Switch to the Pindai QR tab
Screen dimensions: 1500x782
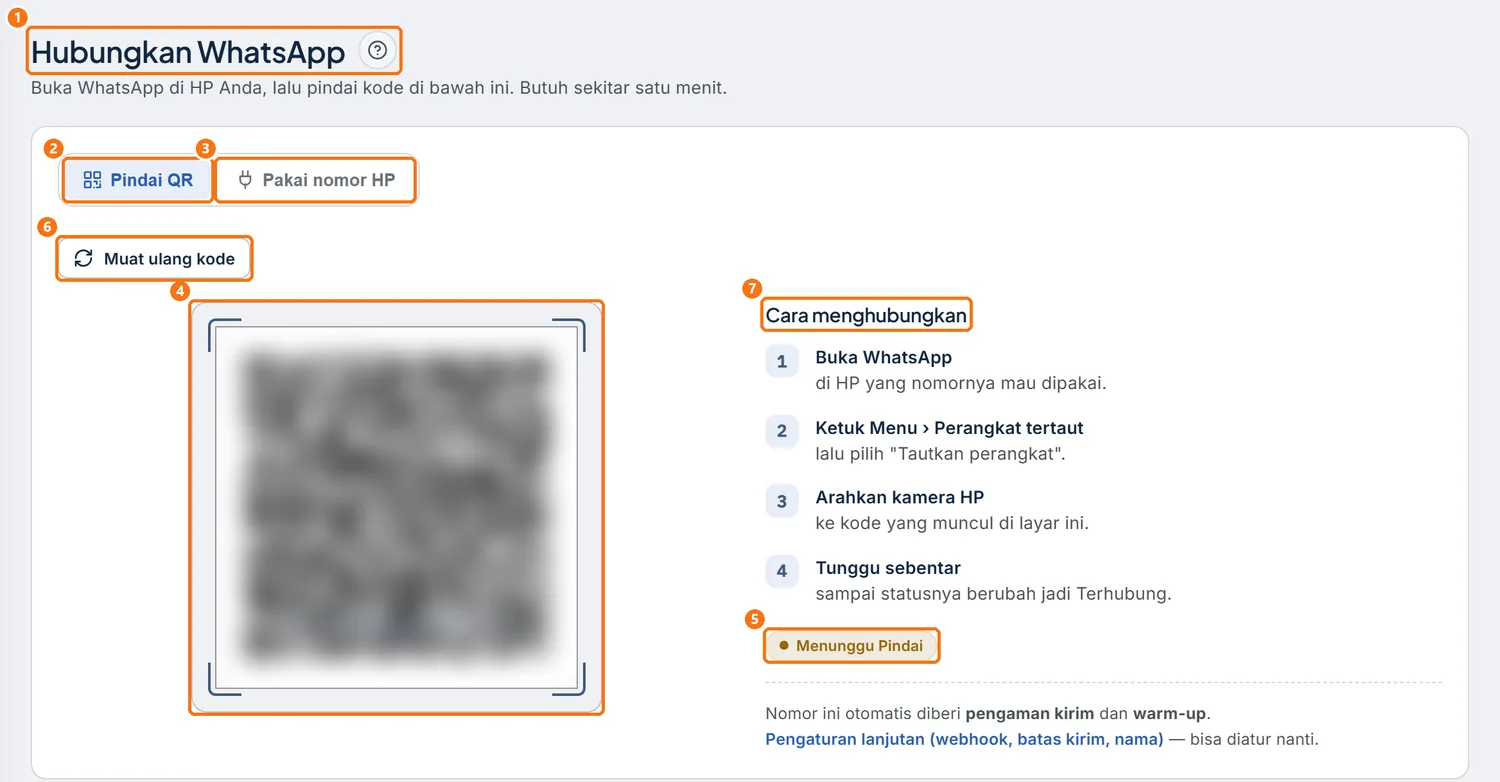(138, 180)
